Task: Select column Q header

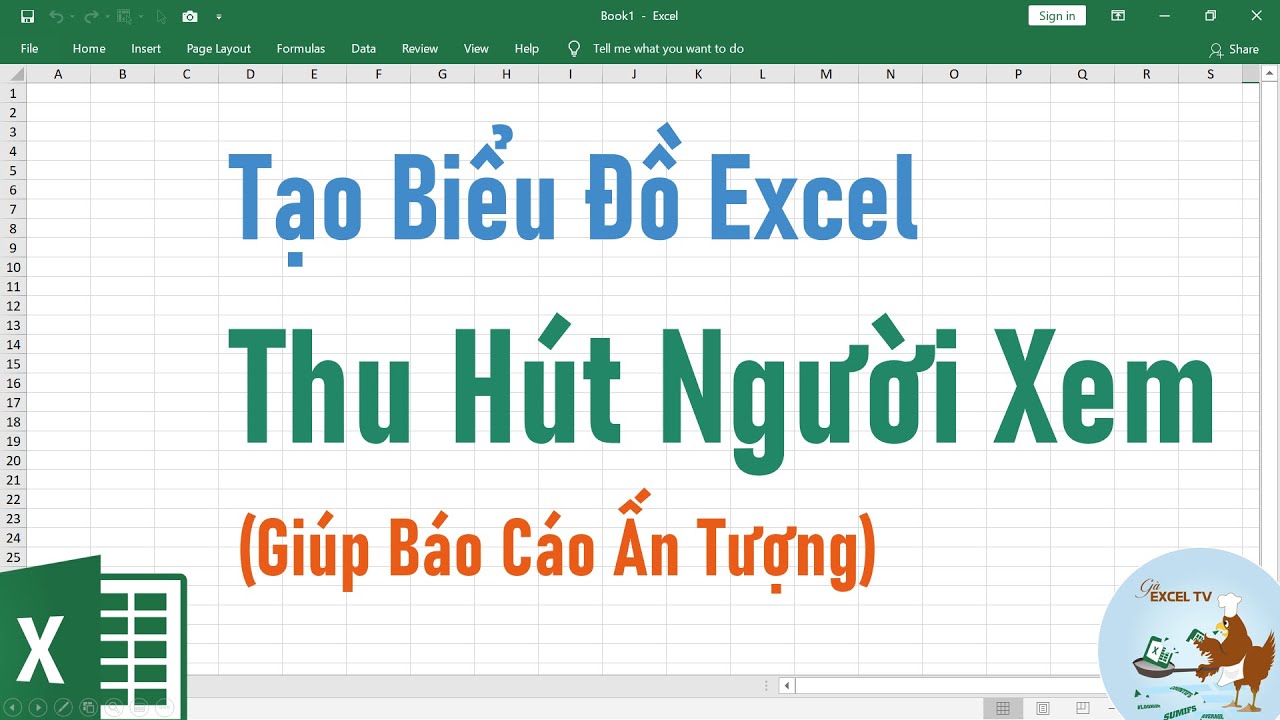Action: (x=1082, y=74)
